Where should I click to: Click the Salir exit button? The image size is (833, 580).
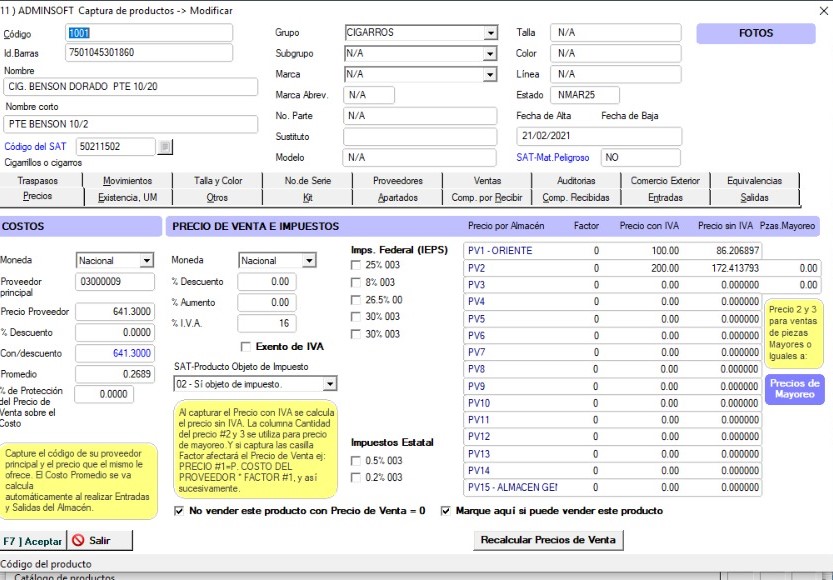coord(99,540)
